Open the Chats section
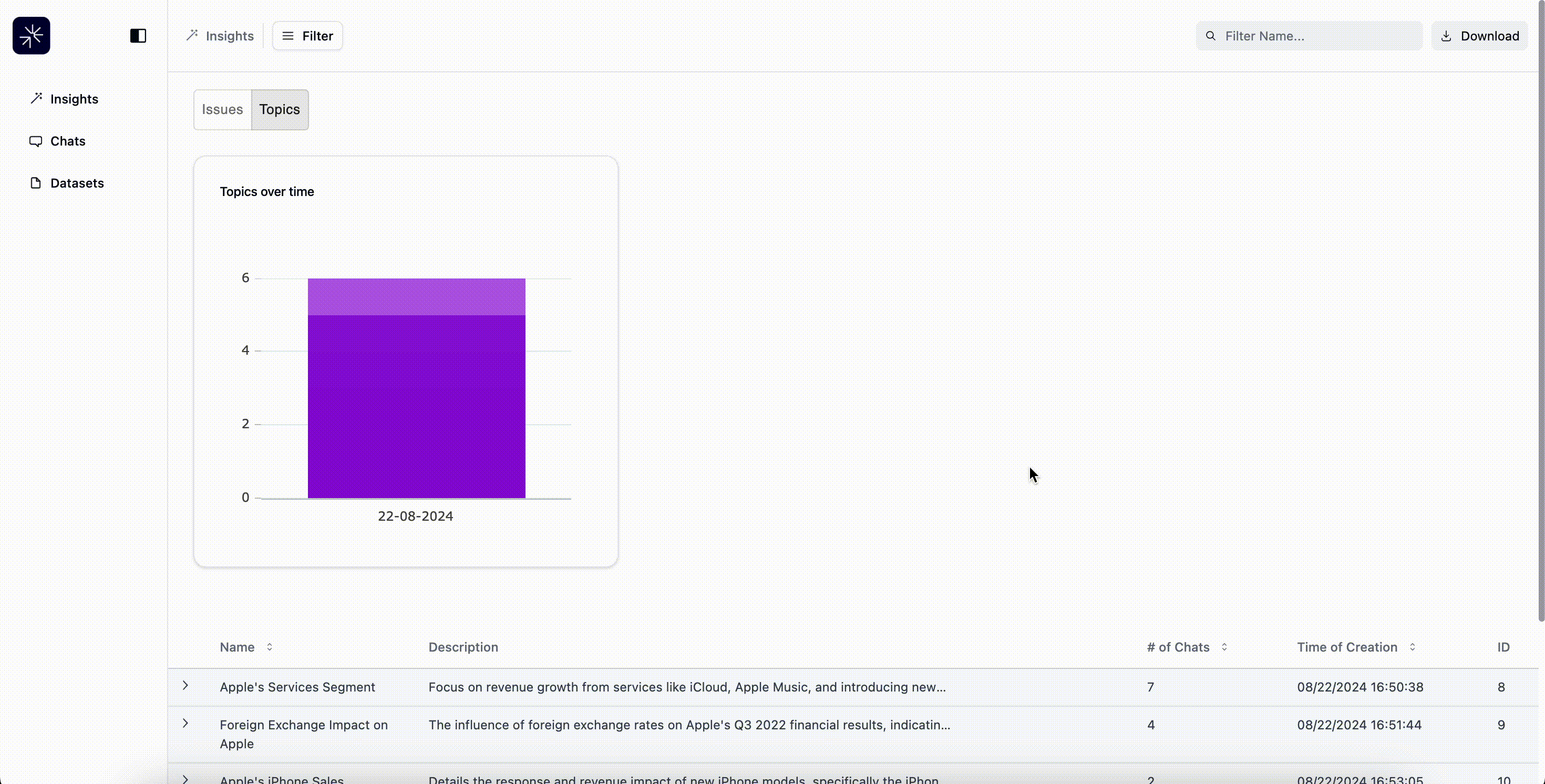 click(68, 140)
